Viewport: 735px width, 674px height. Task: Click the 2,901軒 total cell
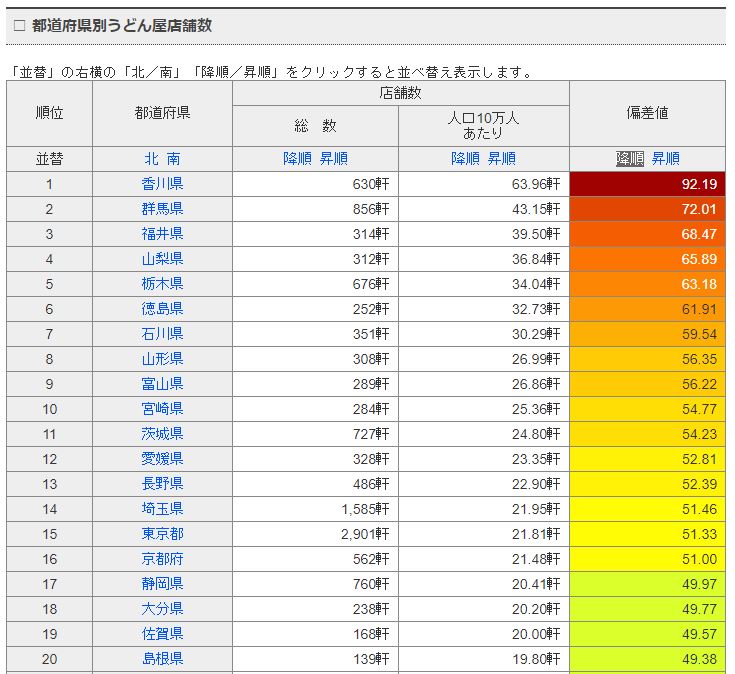pyautogui.click(x=315, y=534)
